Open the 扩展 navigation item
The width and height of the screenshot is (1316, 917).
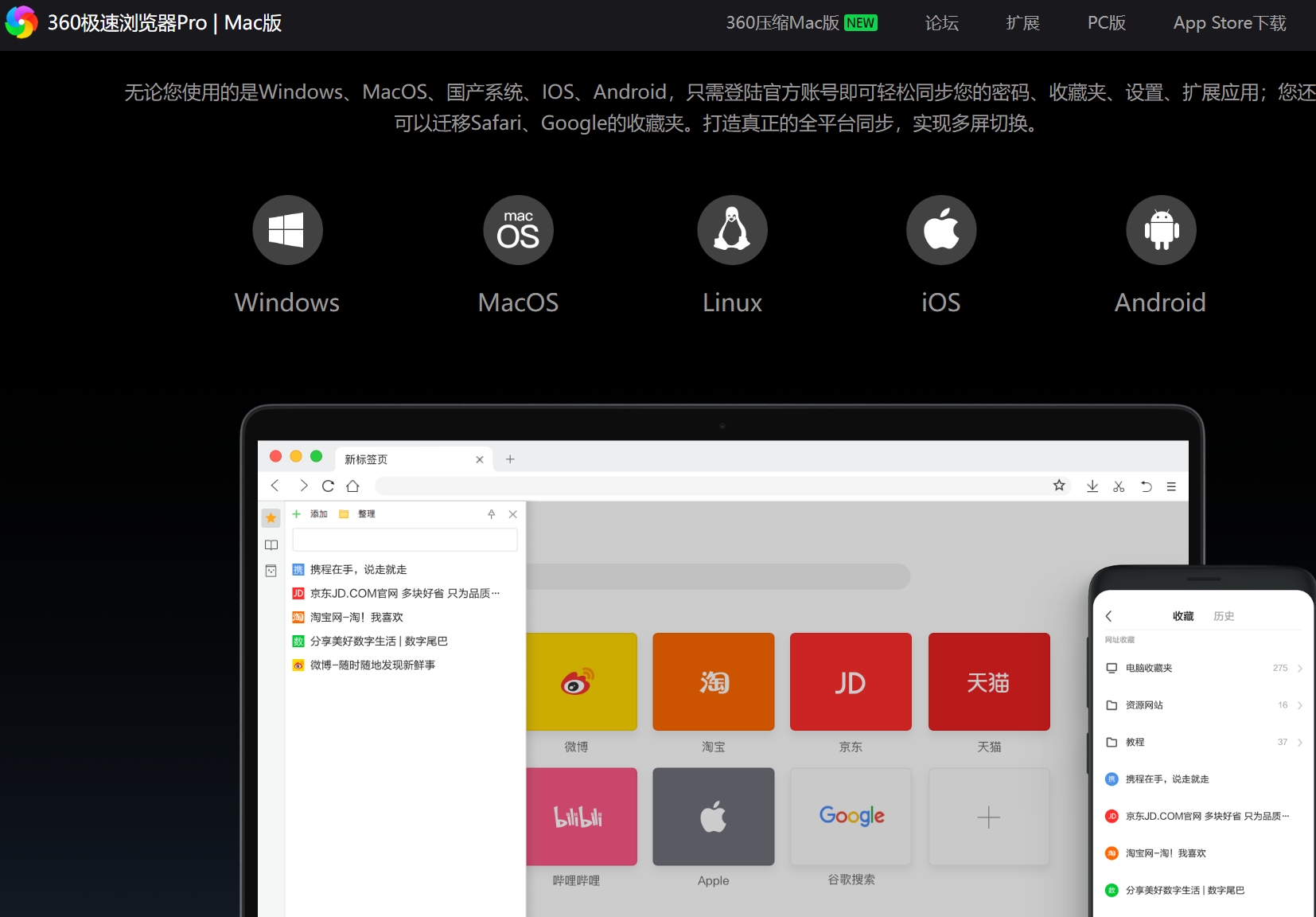point(1022,23)
